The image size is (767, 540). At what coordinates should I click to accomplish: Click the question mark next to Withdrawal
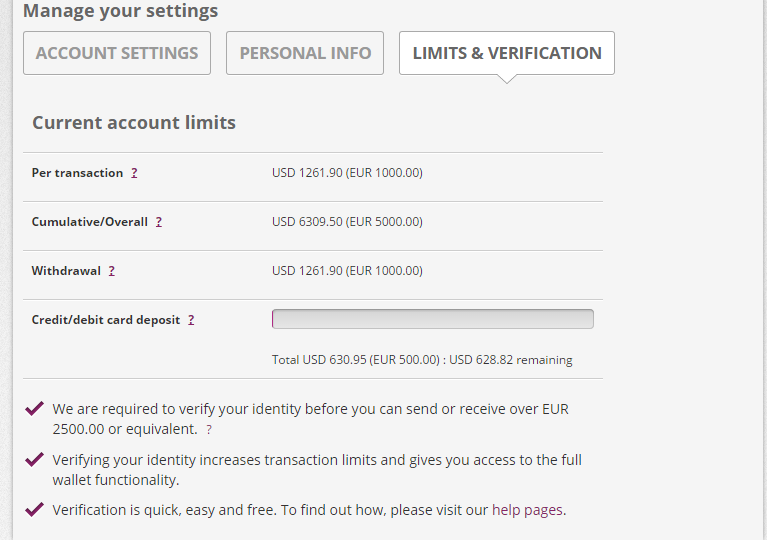112,271
